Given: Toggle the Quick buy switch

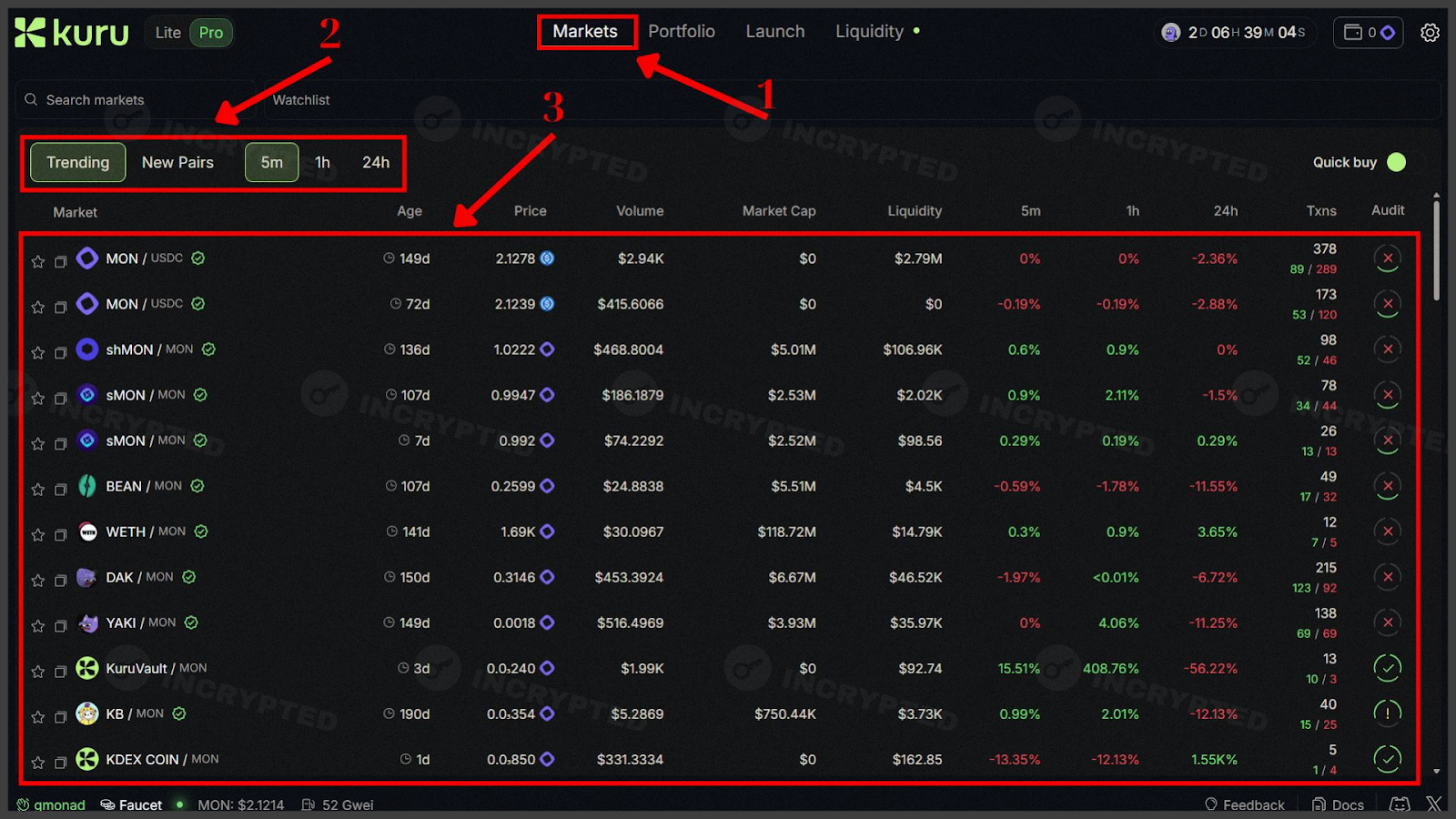Looking at the screenshot, I should [x=1396, y=162].
